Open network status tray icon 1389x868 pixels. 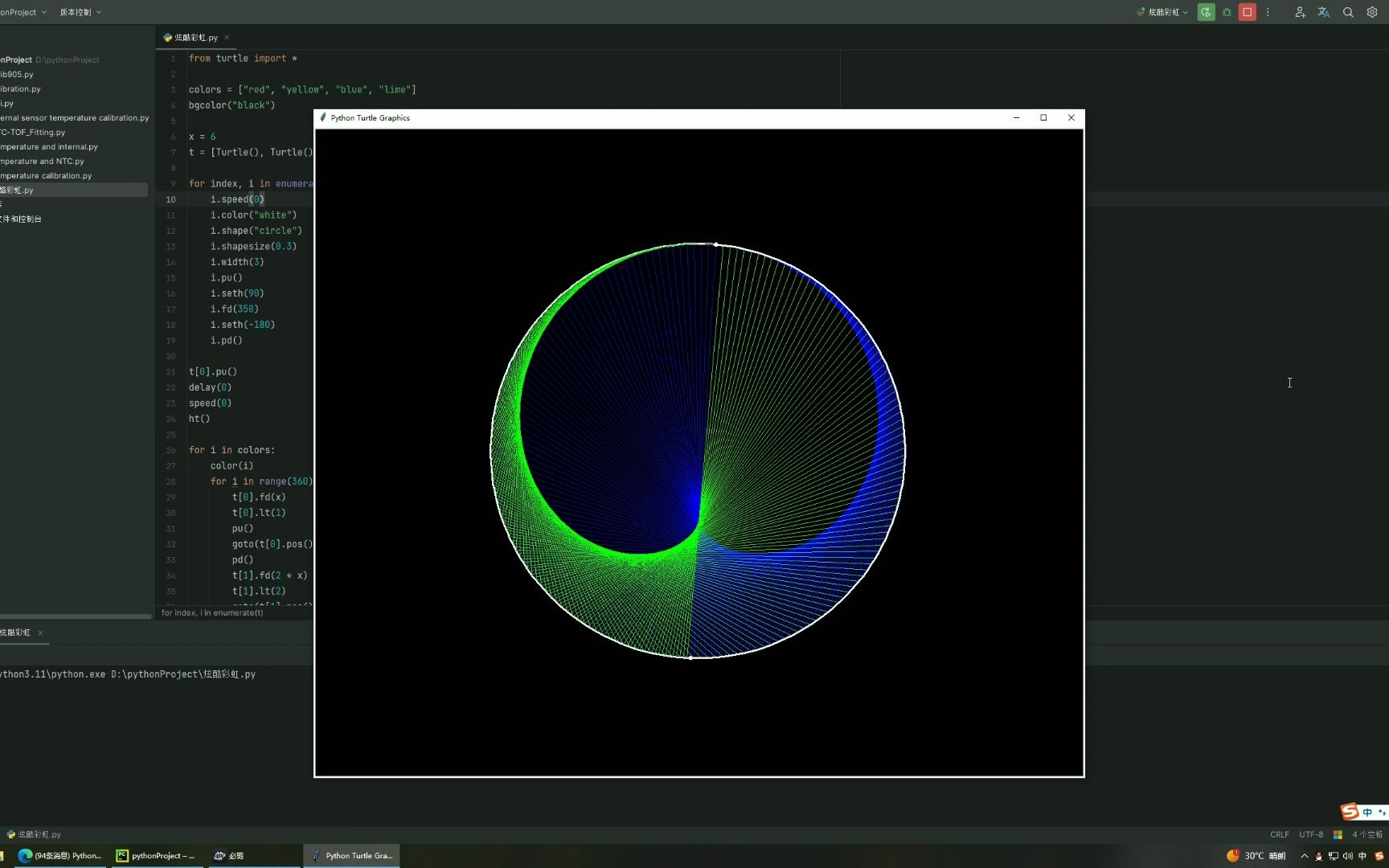[x=1334, y=856]
